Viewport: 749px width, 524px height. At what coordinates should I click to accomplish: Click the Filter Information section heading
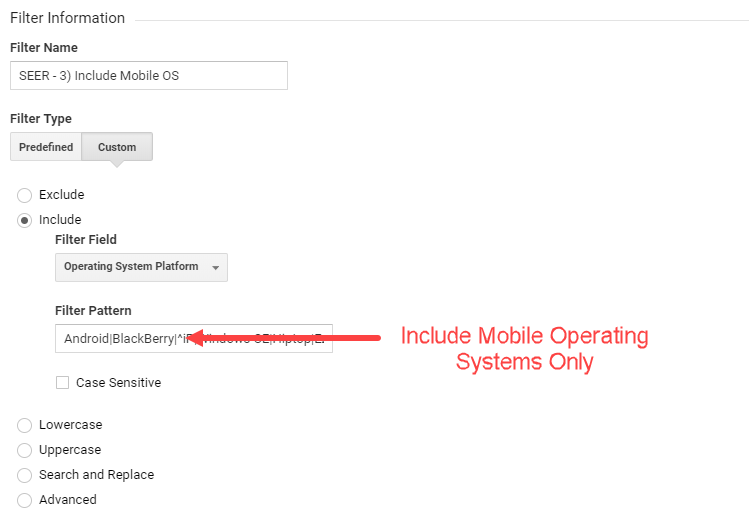tap(67, 18)
